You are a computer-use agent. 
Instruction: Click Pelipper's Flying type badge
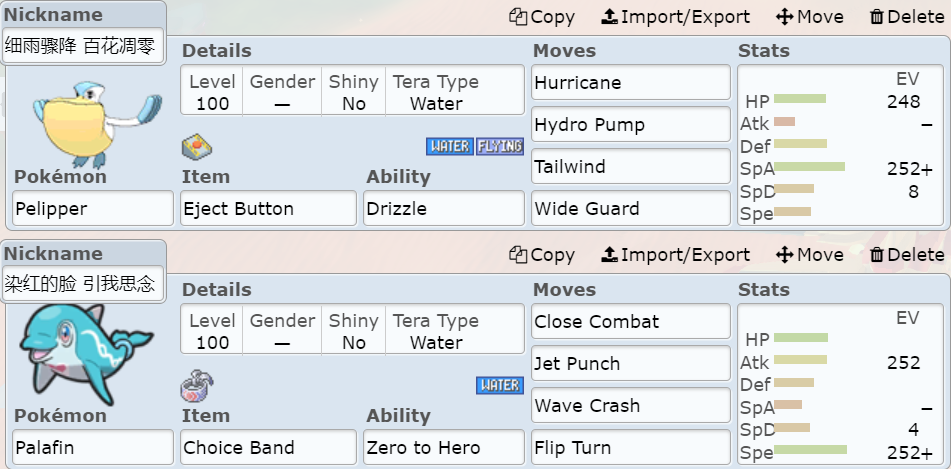(500, 146)
